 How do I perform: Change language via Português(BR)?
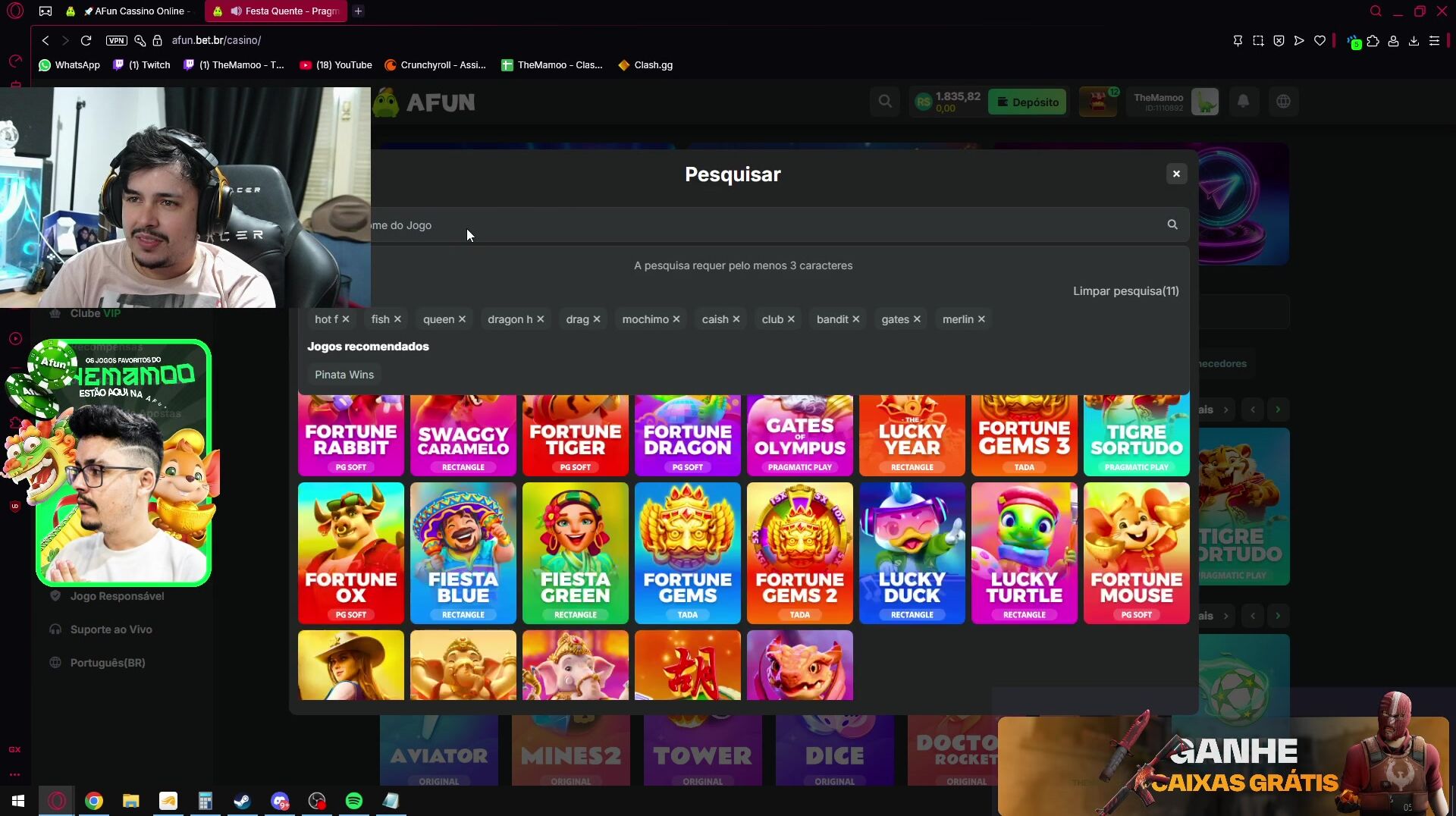click(107, 663)
